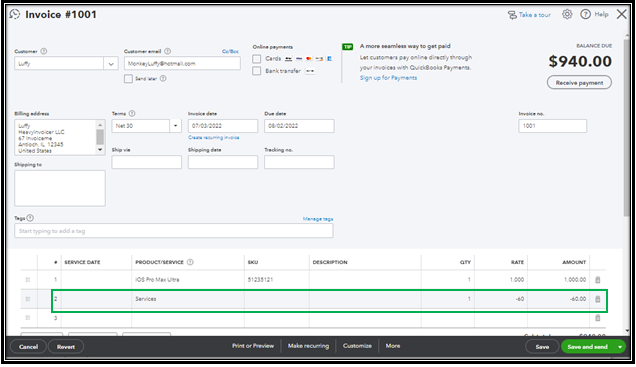The height and width of the screenshot is (367, 636).
Task: Open the settings gear icon
Action: tap(567, 14)
